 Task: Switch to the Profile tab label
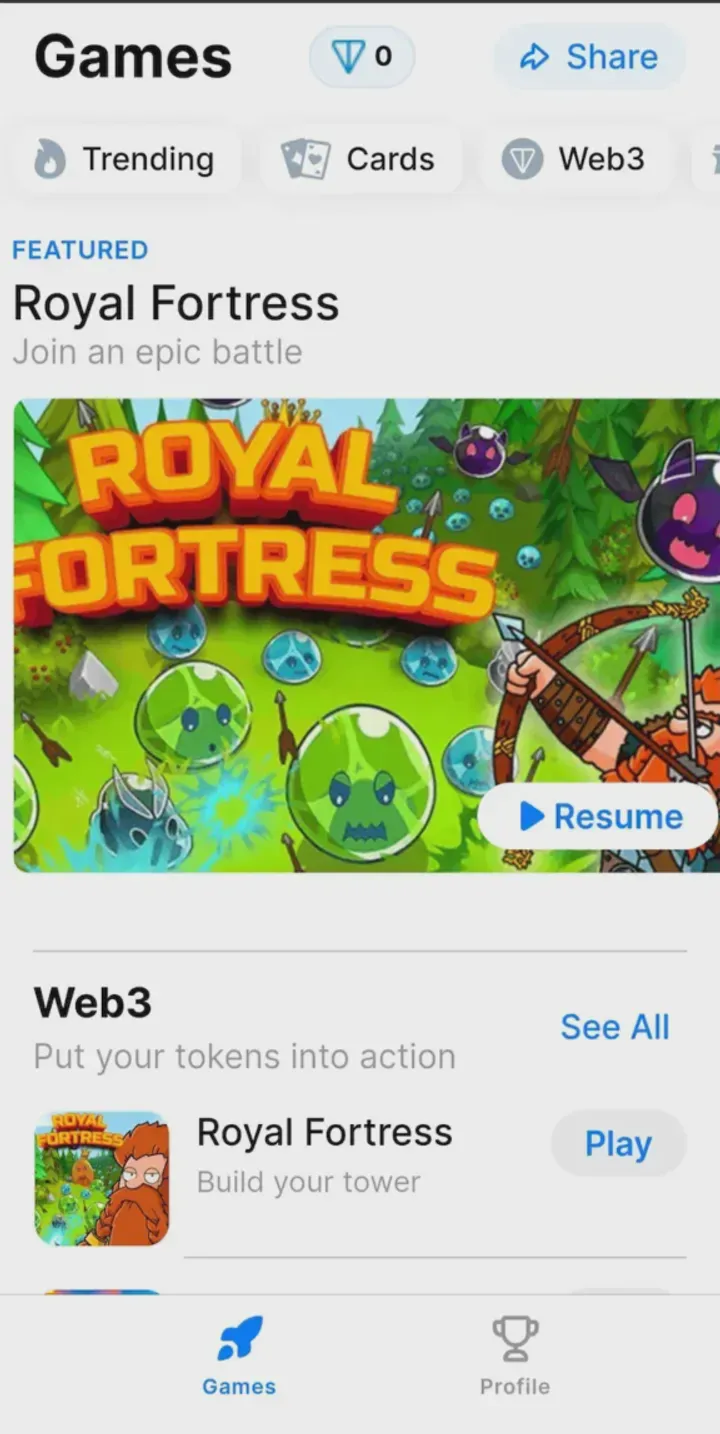click(x=515, y=1386)
